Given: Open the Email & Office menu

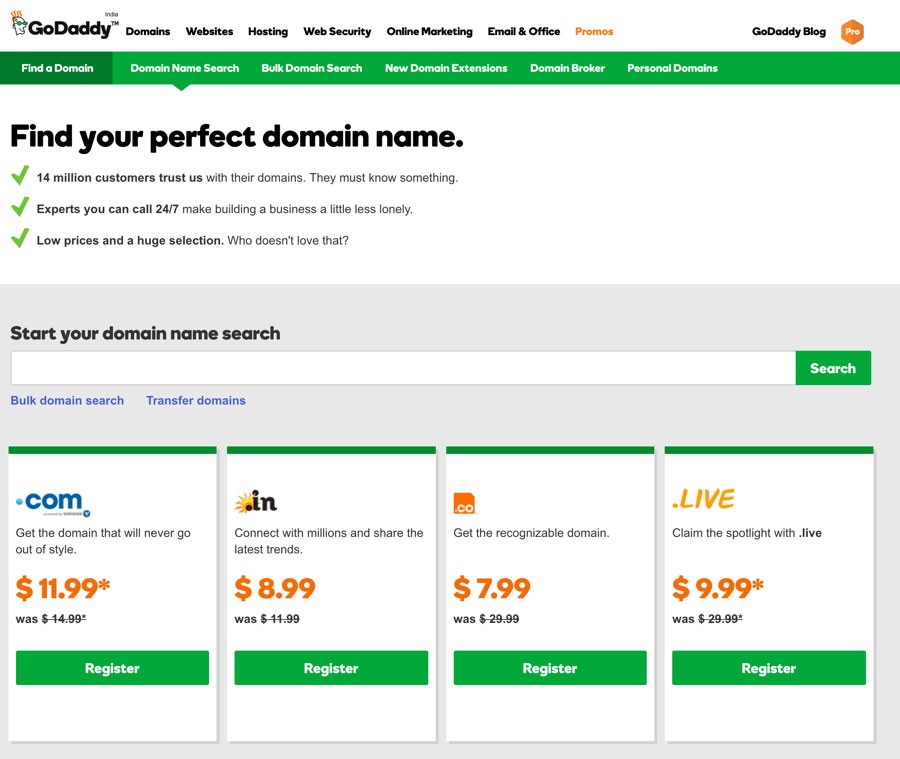Looking at the screenshot, I should point(524,31).
